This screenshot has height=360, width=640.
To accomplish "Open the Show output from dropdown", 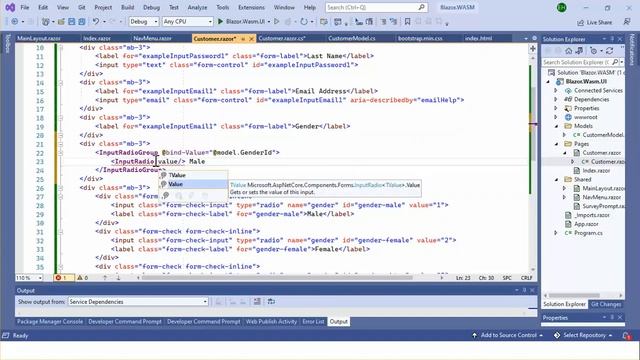I will 138,302.
